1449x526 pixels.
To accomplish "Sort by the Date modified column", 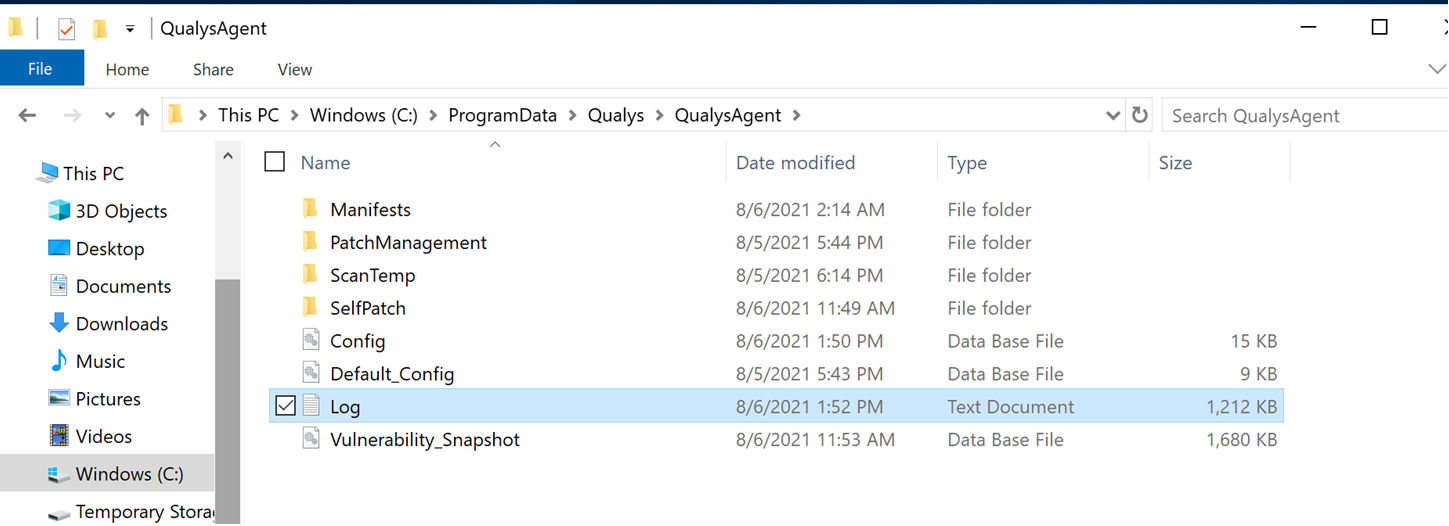I will [796, 162].
